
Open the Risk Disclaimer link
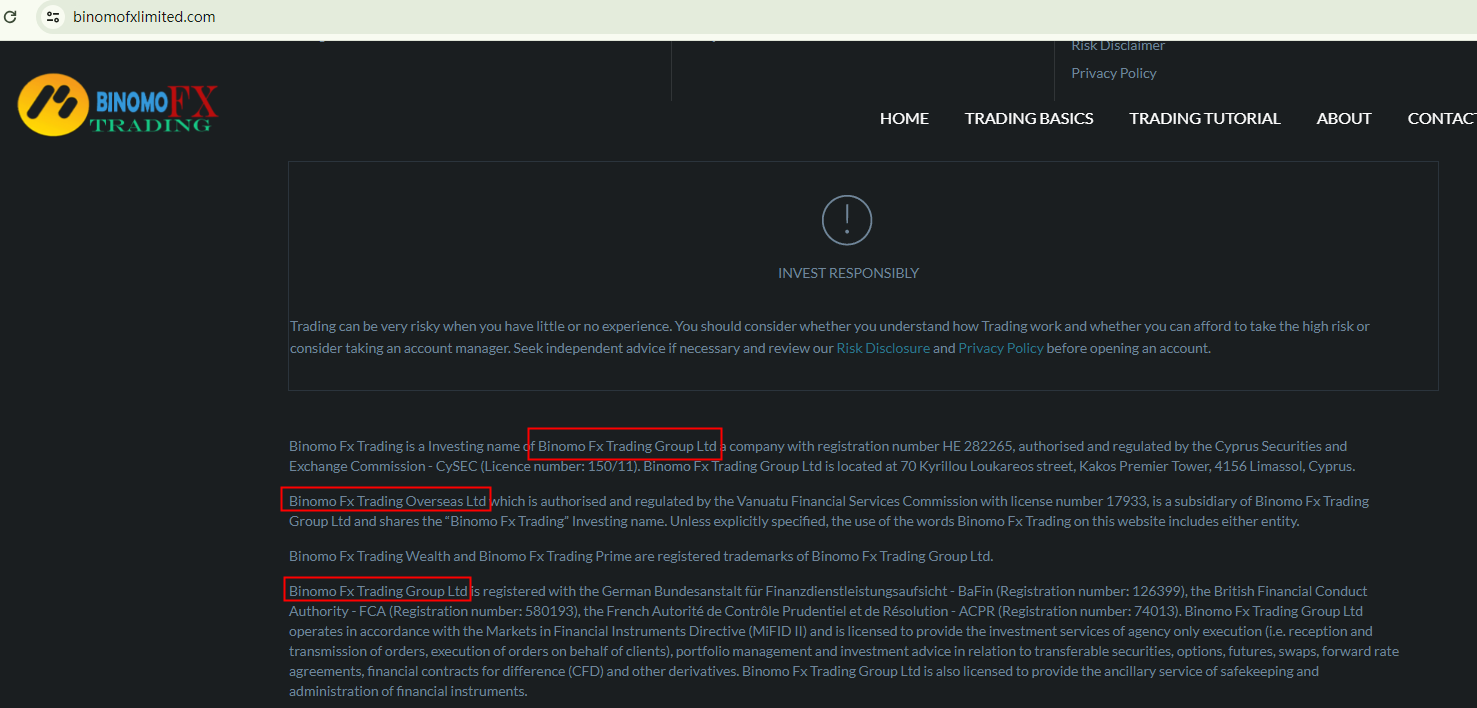pos(1117,46)
